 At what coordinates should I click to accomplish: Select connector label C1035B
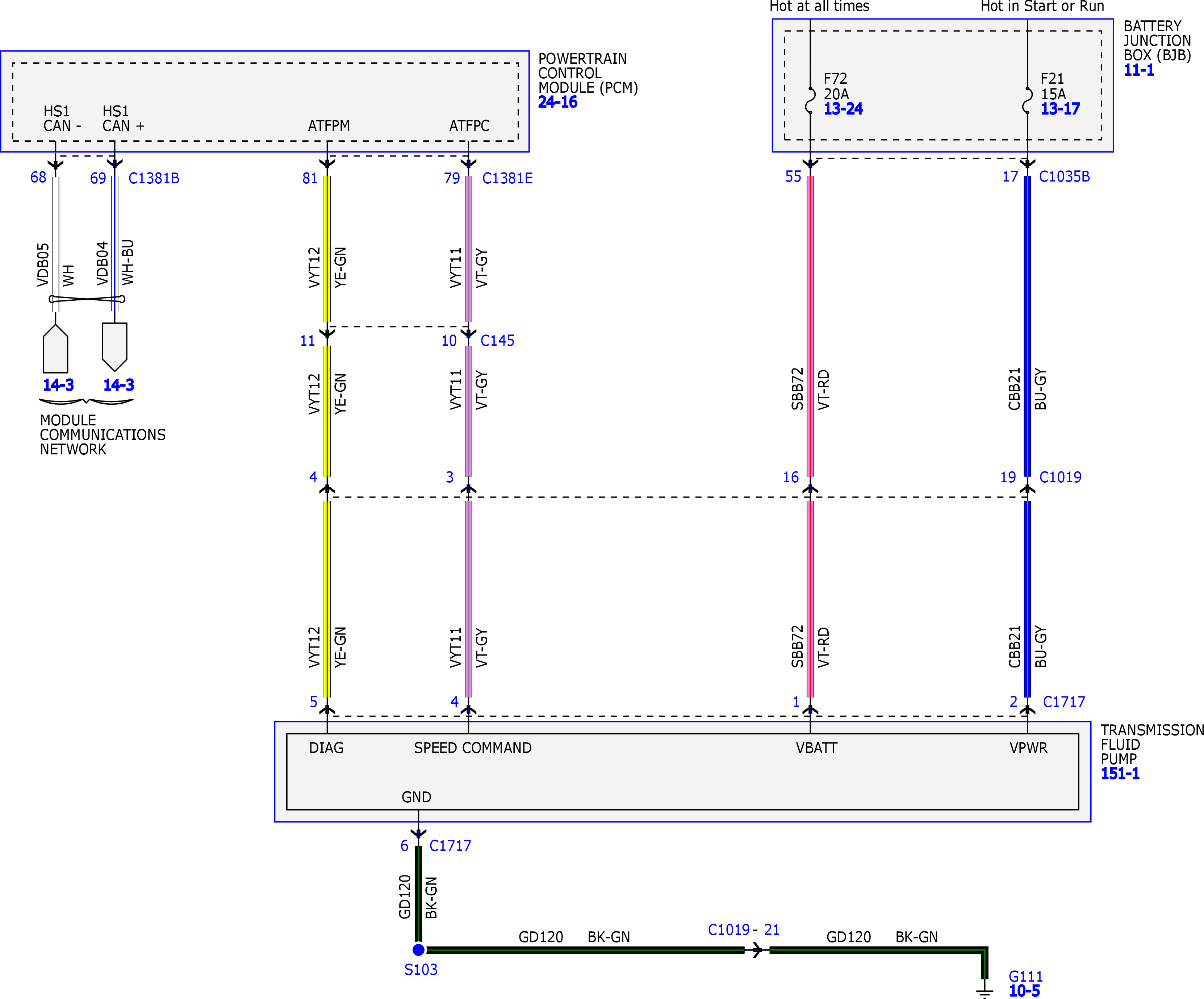click(1064, 176)
